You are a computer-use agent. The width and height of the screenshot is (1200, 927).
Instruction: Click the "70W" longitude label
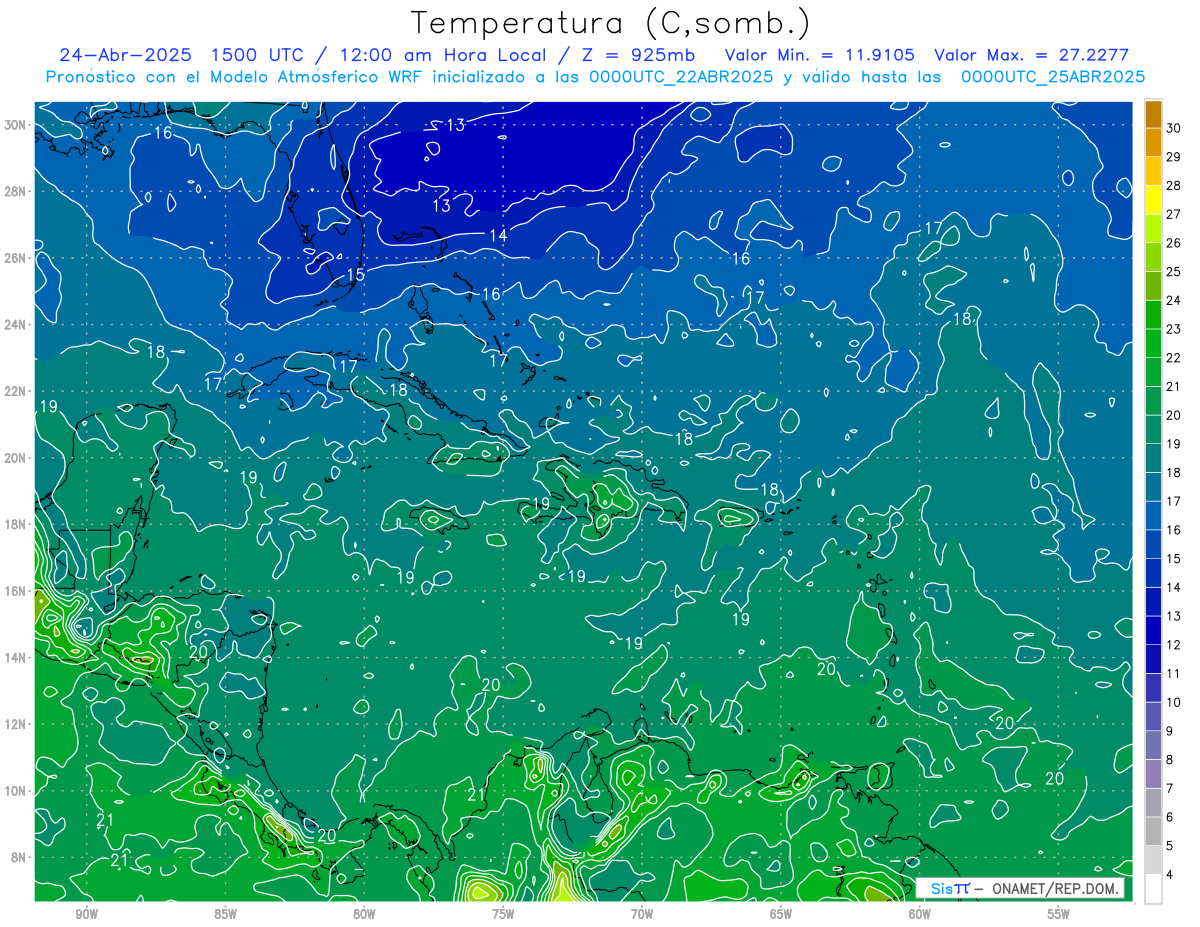pyautogui.click(x=642, y=914)
